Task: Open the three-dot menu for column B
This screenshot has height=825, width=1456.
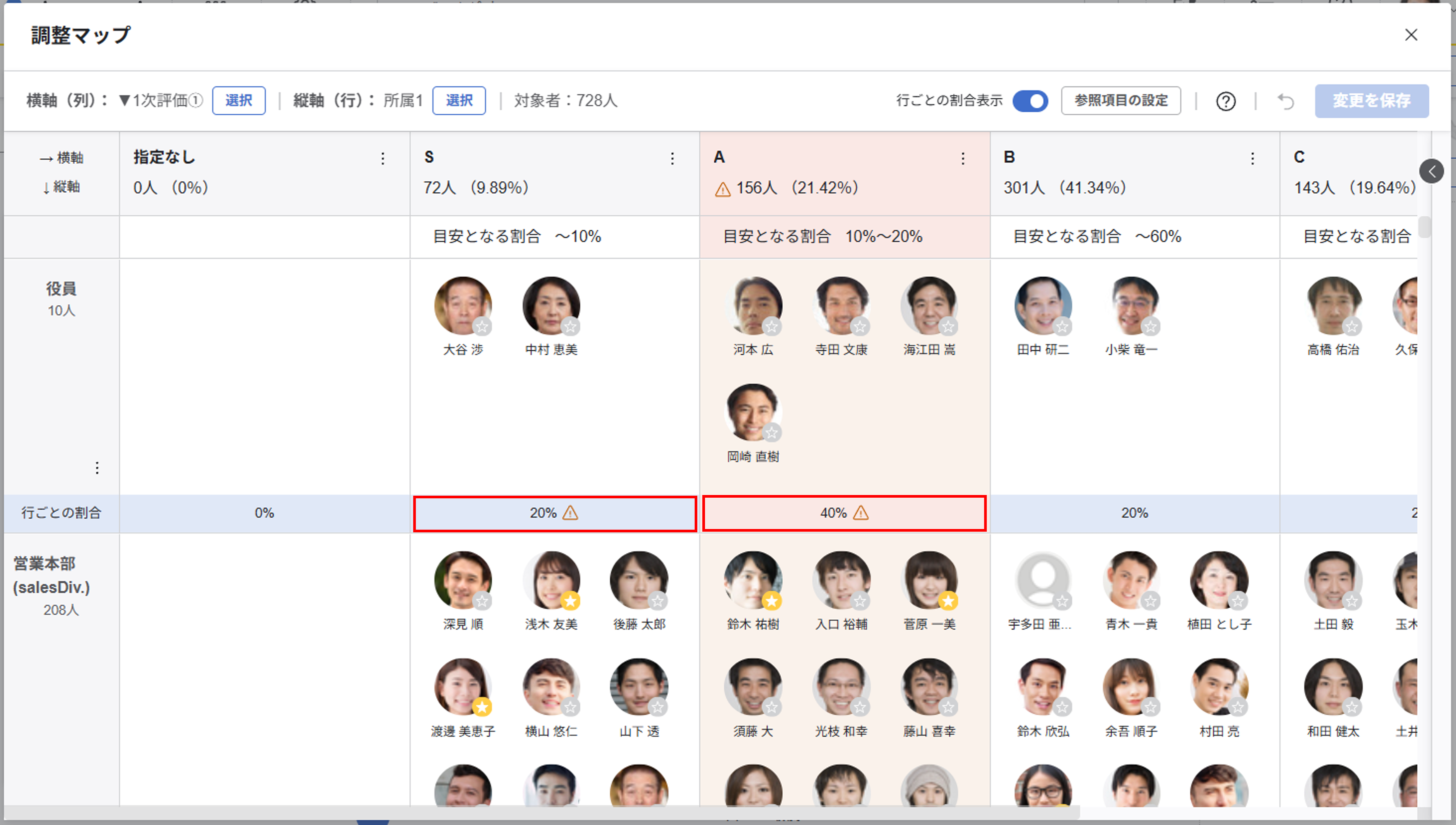Action: tap(1253, 159)
